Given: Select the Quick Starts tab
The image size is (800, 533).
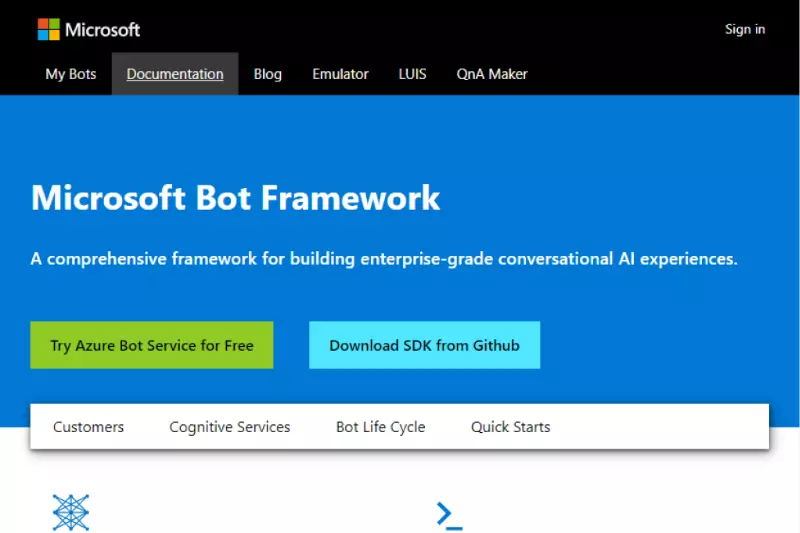Looking at the screenshot, I should 511,427.
